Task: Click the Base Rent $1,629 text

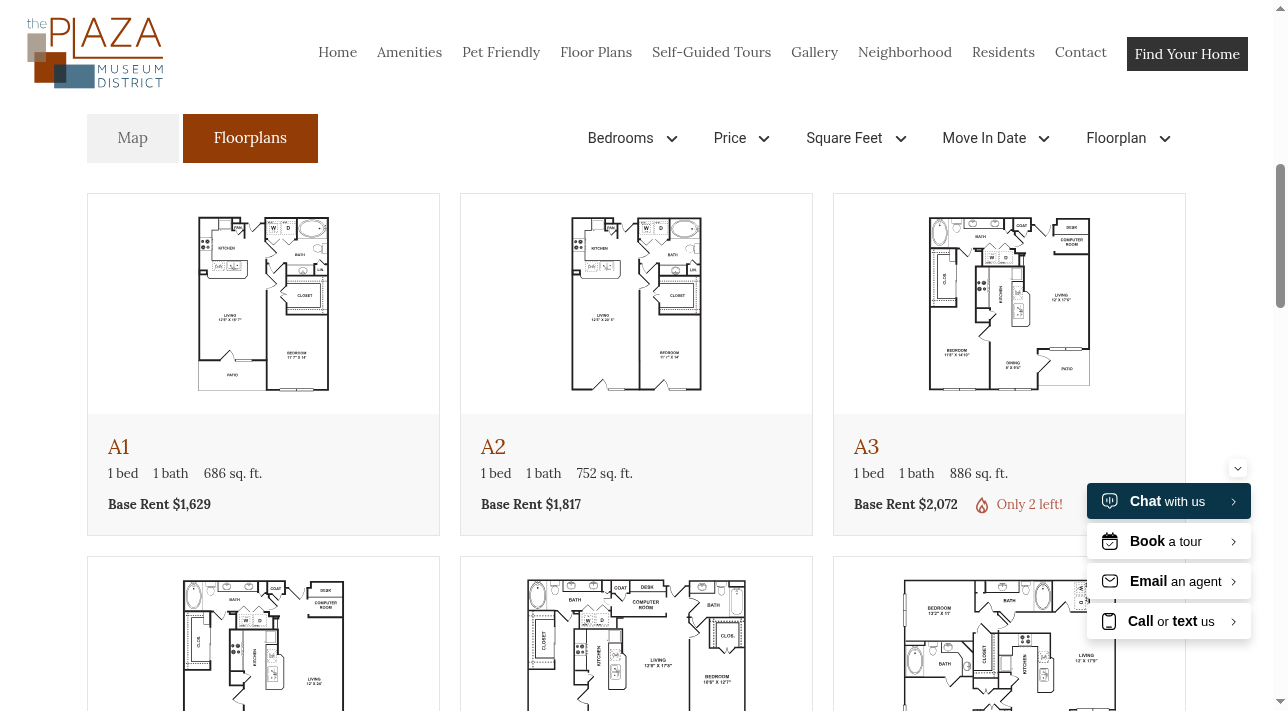Action: (159, 504)
